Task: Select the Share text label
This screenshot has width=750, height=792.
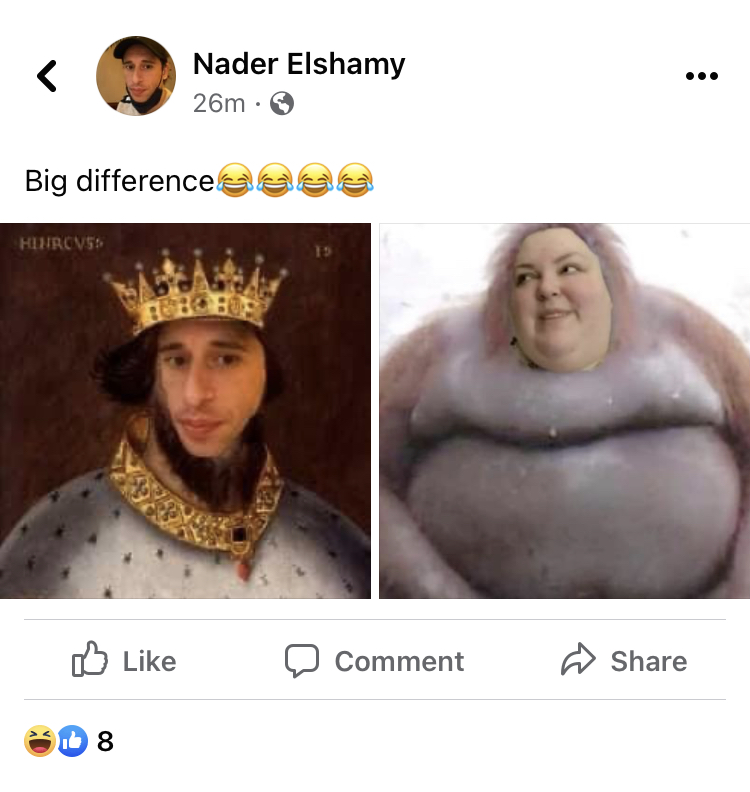Action: [649, 661]
